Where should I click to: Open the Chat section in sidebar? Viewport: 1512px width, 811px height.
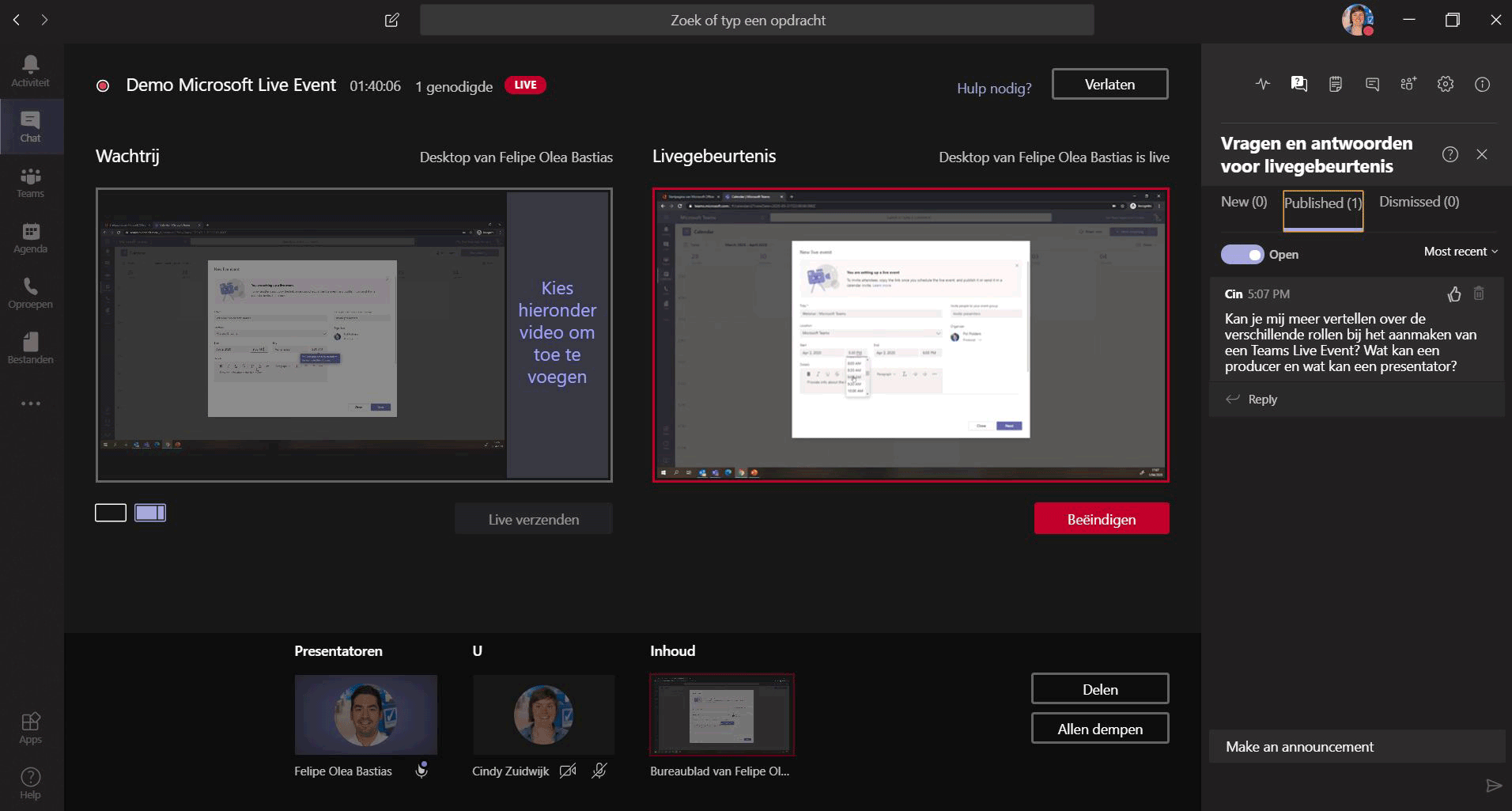(x=30, y=126)
